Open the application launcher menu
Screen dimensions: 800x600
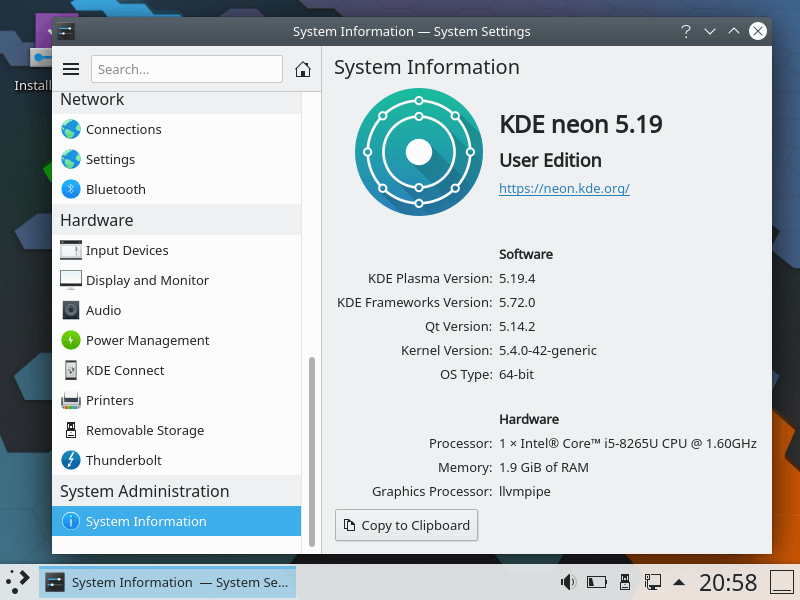[x=18, y=581]
